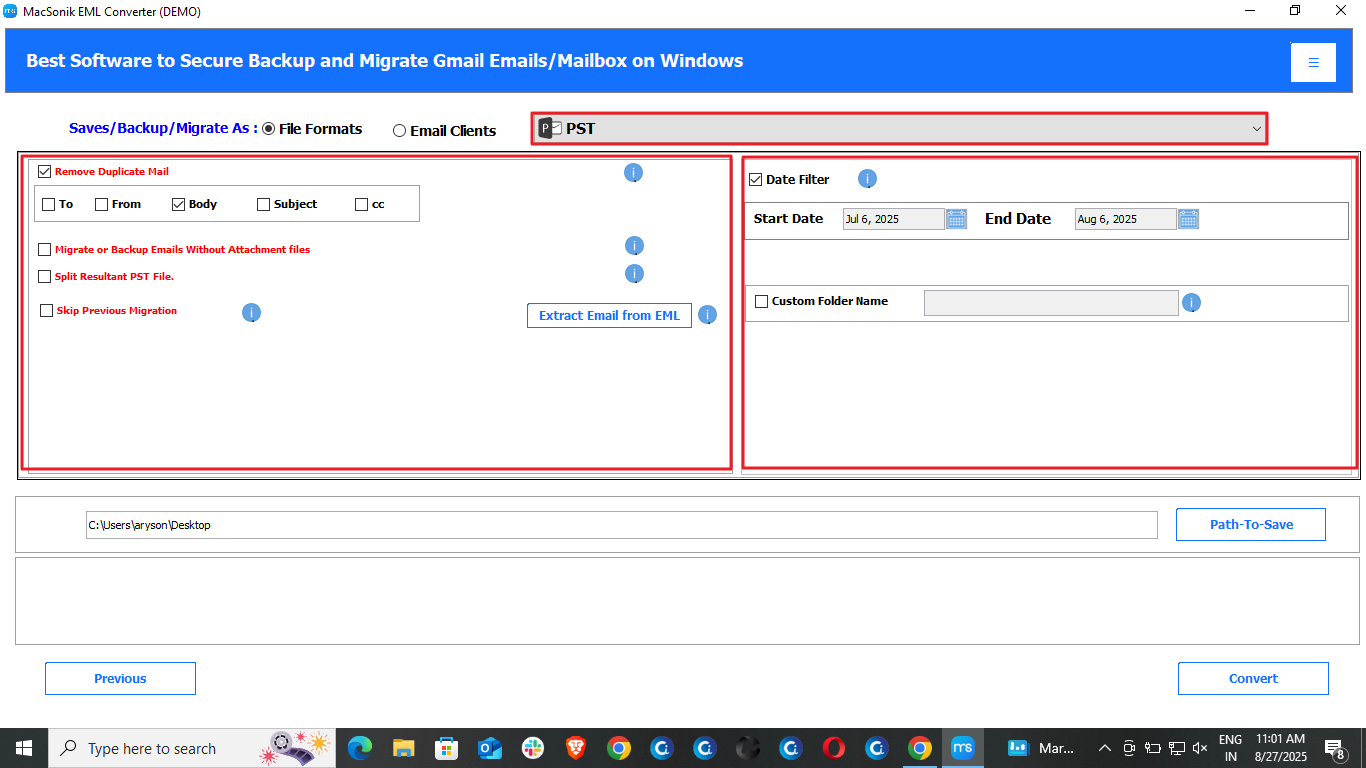Open notification center in system tray

point(1334,748)
